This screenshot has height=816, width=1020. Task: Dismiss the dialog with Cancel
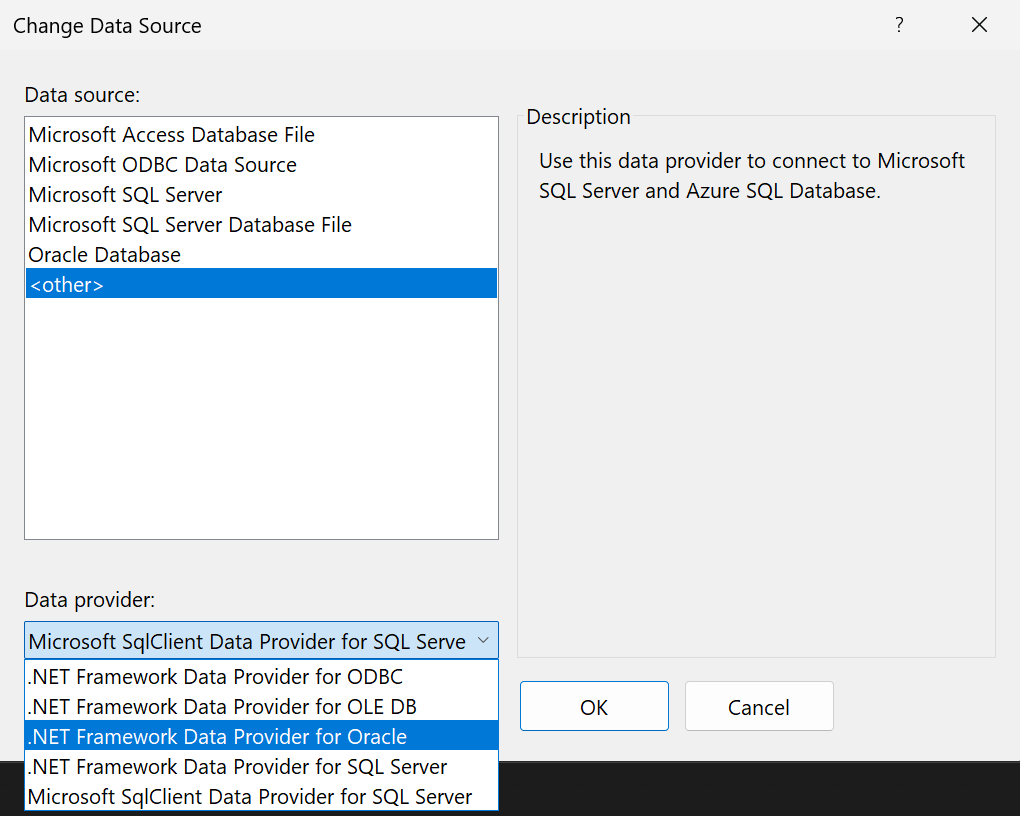click(x=759, y=706)
